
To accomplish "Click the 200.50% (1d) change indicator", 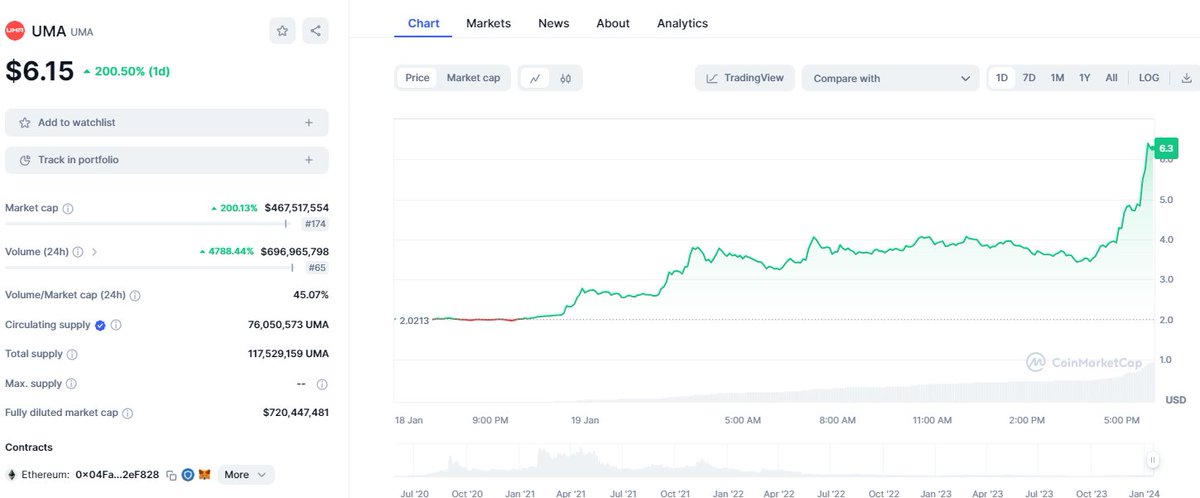I will pyautogui.click(x=125, y=72).
